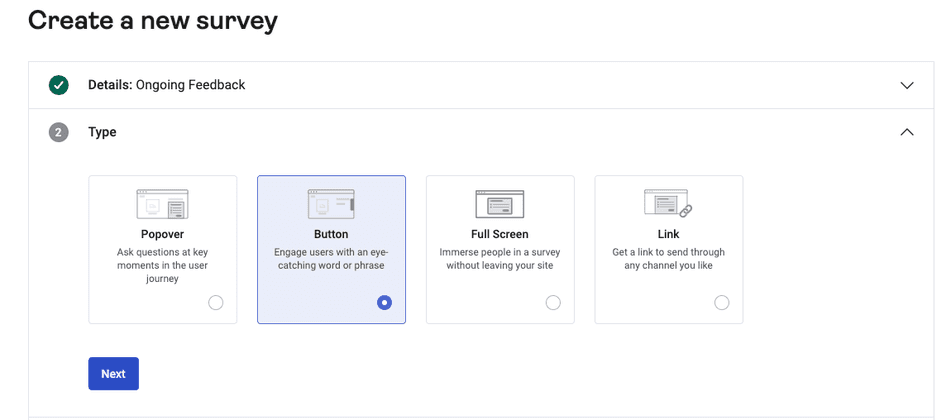
Task: Click the green checkmark beside Details
Action: [x=59, y=85]
